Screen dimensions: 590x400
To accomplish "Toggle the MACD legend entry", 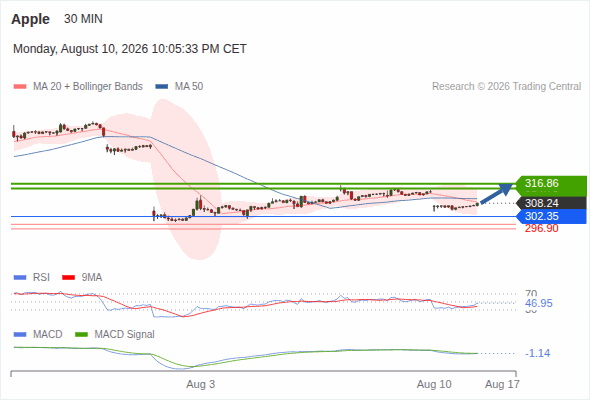I will pos(38,335).
